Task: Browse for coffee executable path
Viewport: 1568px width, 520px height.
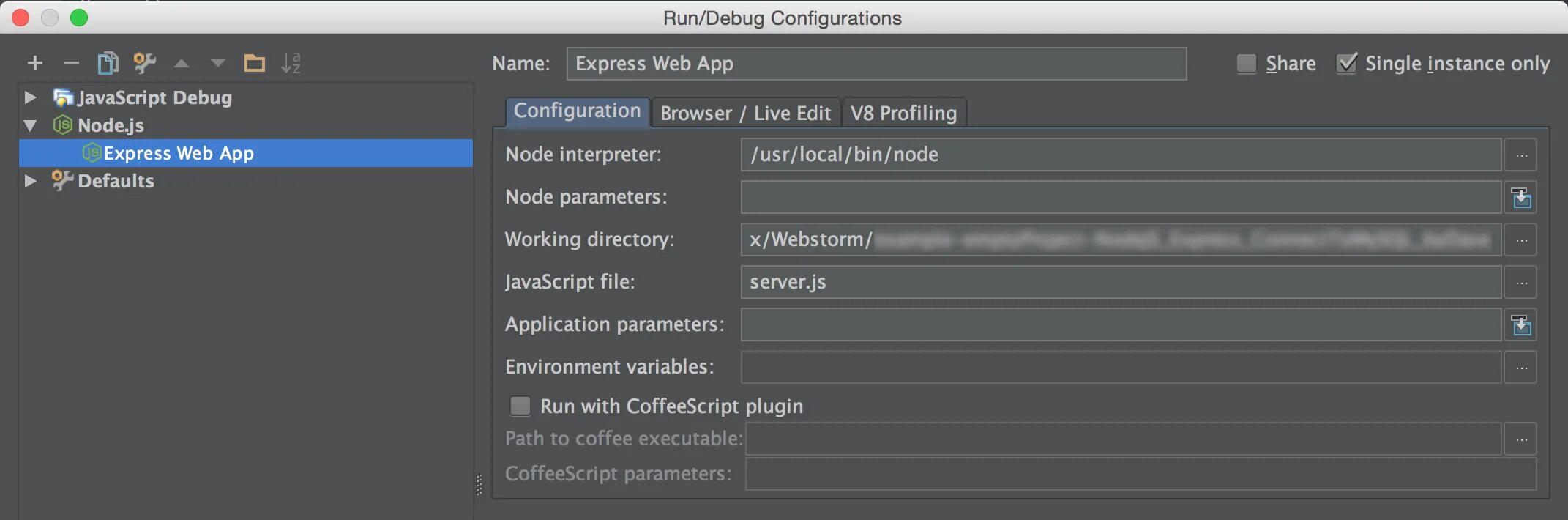Action: 1521,439
